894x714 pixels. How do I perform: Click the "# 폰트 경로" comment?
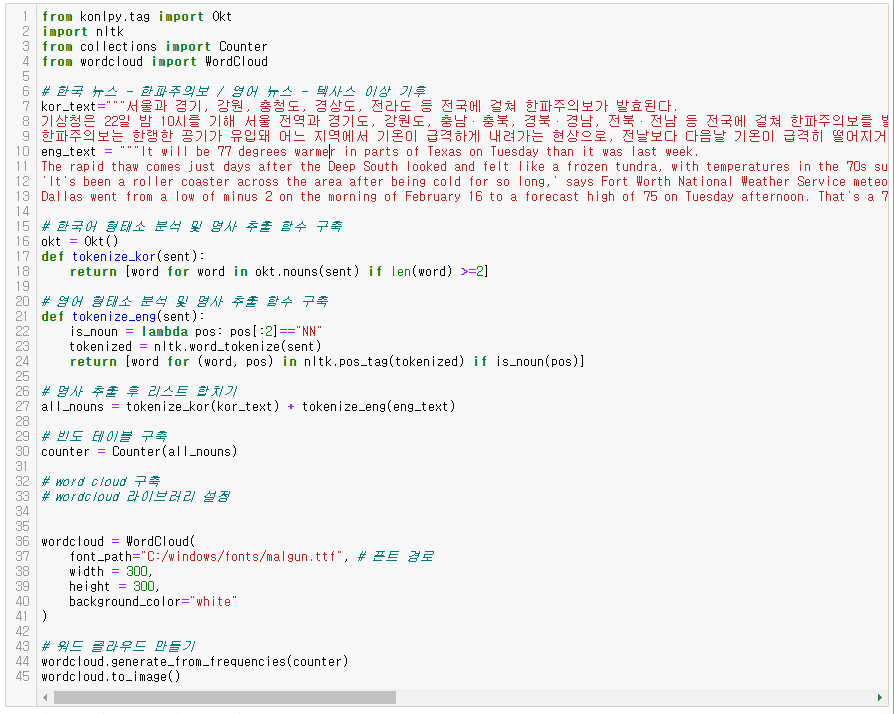pyautogui.click(x=396, y=557)
